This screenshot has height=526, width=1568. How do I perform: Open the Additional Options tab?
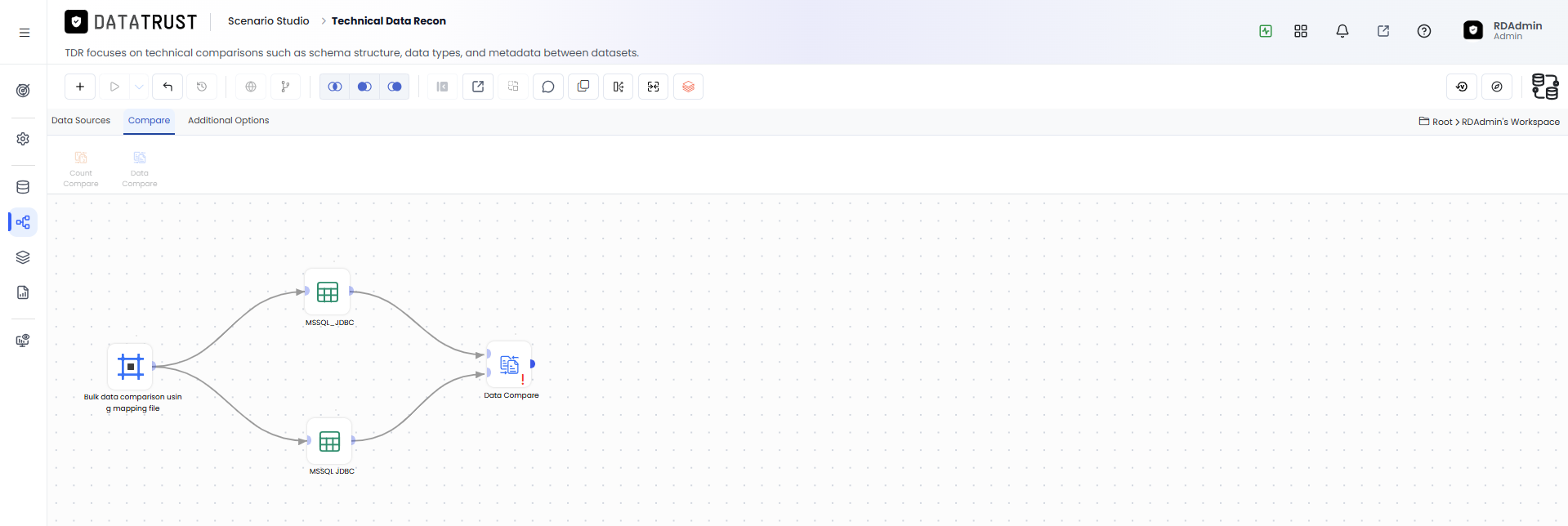point(229,121)
